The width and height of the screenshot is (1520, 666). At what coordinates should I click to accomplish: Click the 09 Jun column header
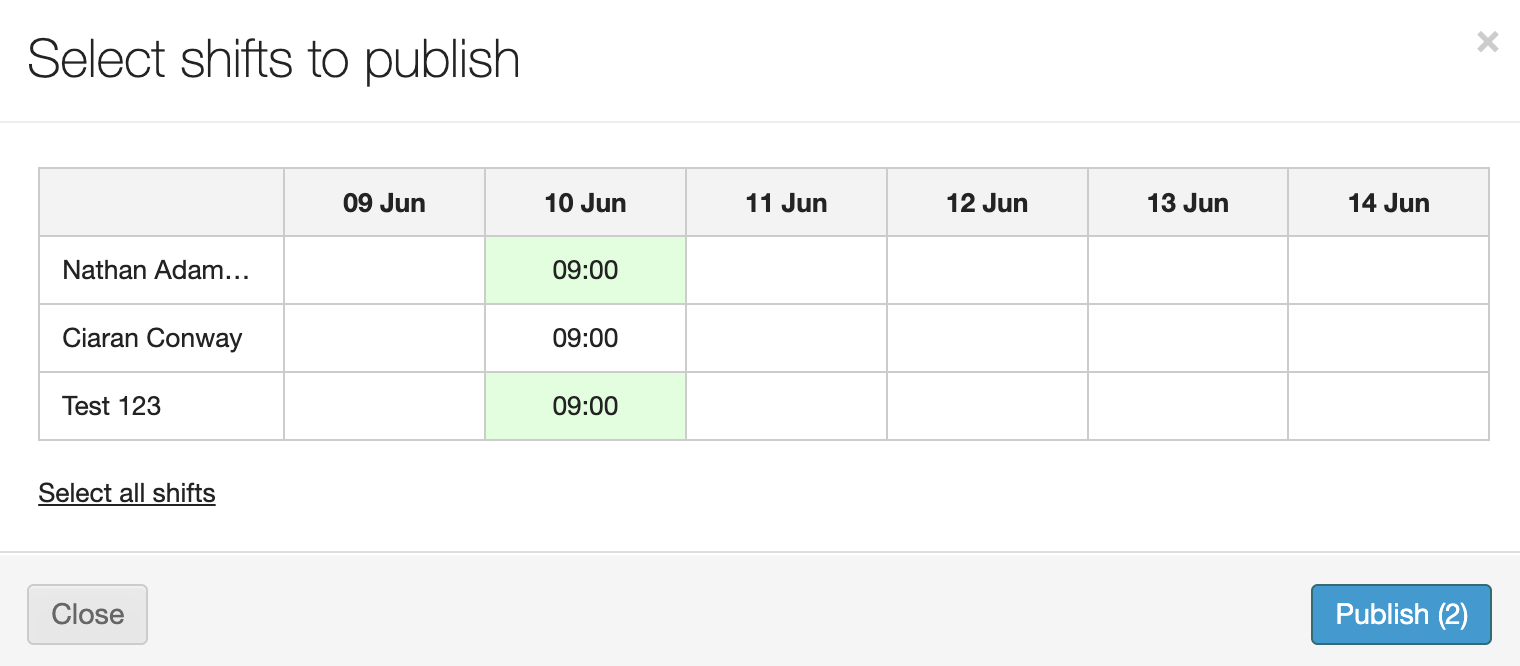[384, 203]
